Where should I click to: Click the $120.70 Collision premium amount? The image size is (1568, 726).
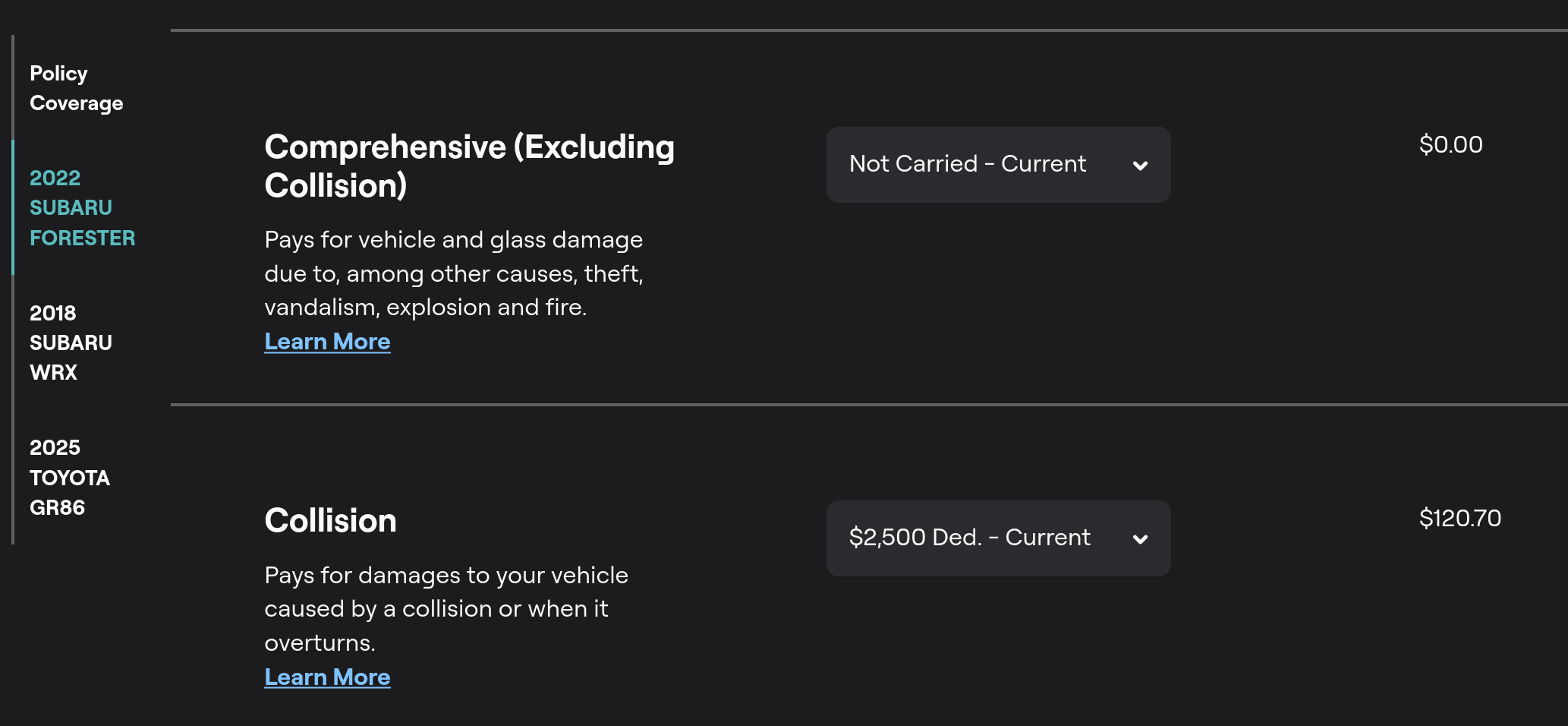coord(1459,518)
